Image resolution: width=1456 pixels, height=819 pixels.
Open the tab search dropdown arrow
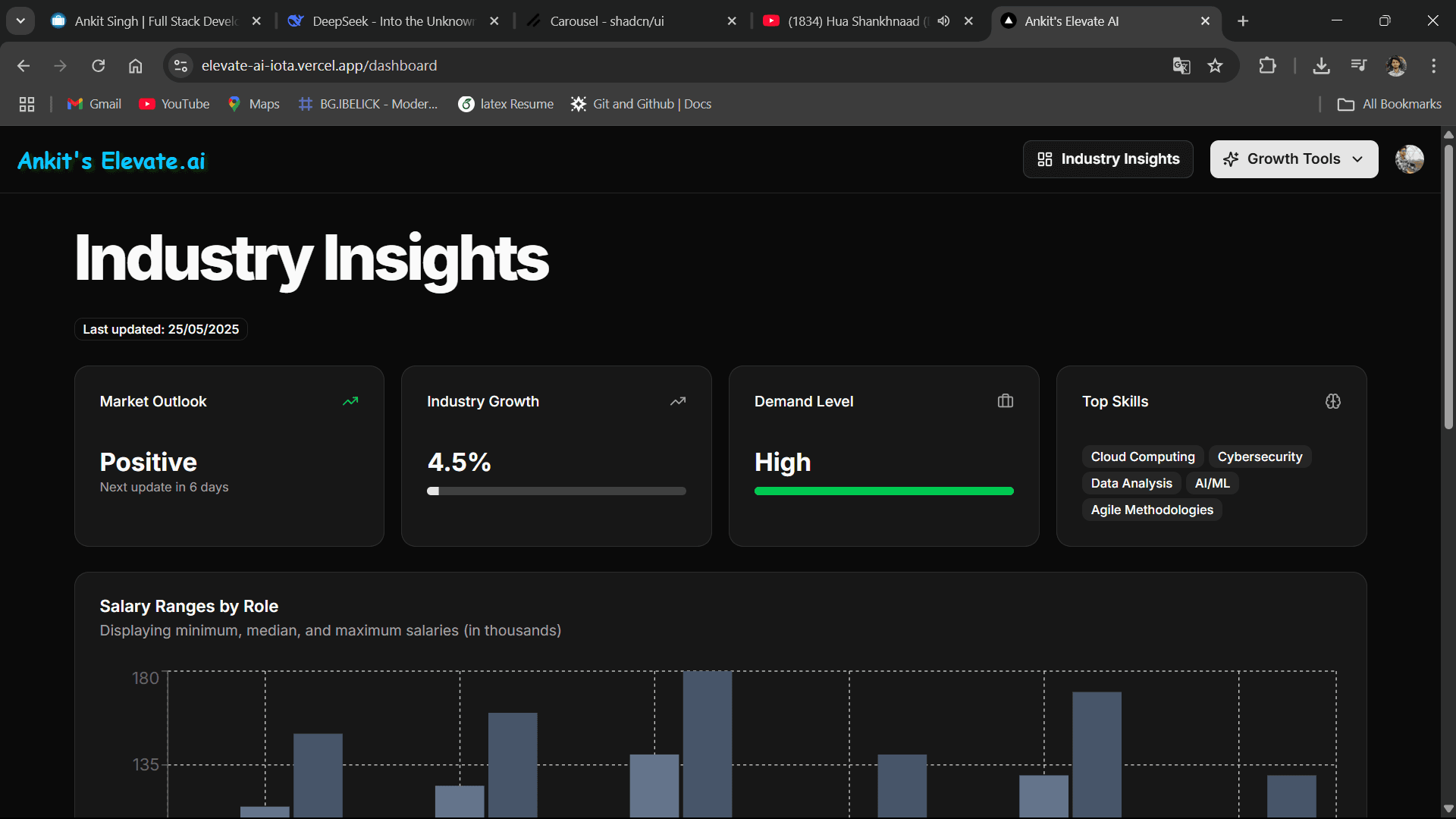20,21
